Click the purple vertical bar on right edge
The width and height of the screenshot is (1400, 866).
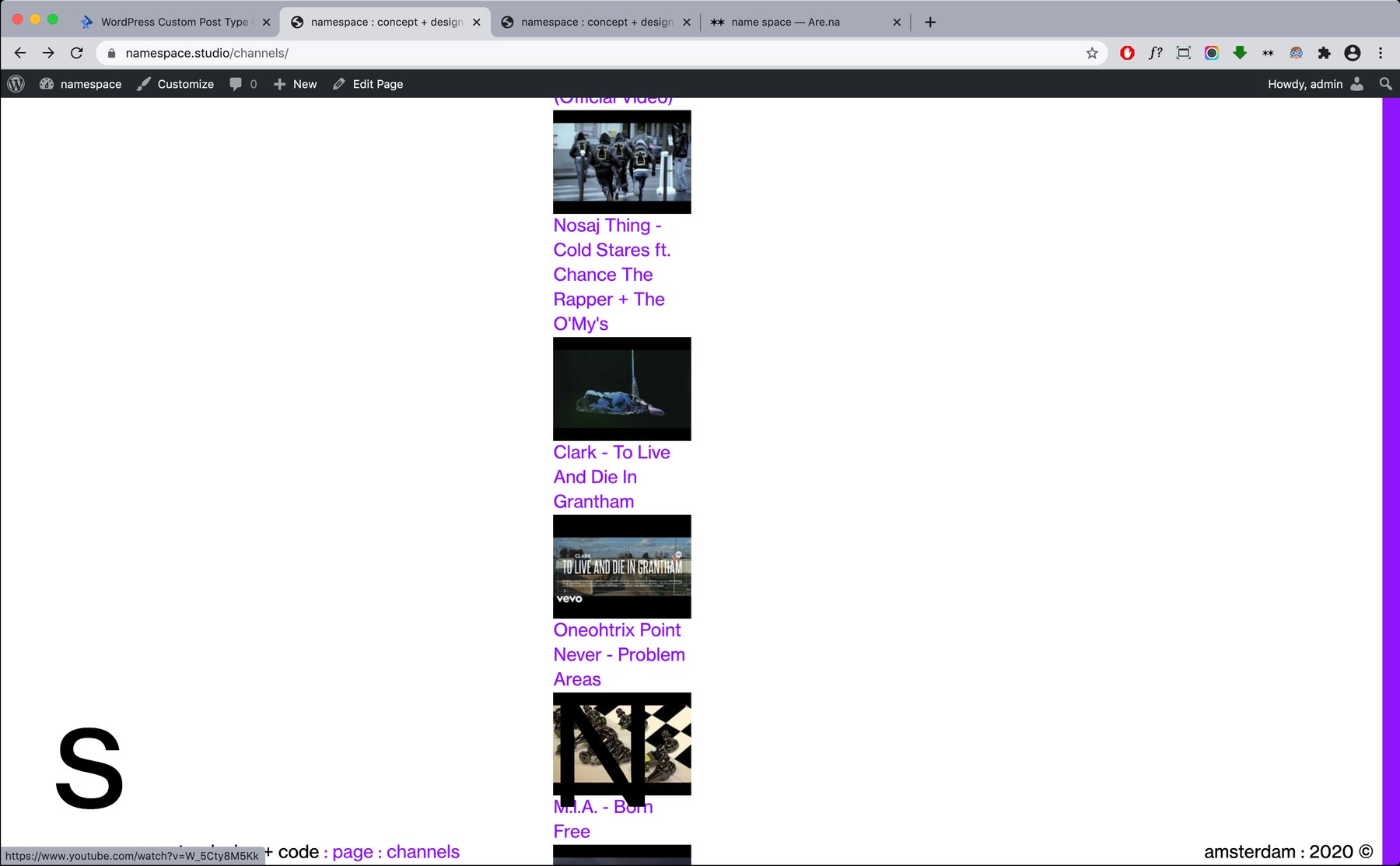point(1391,481)
